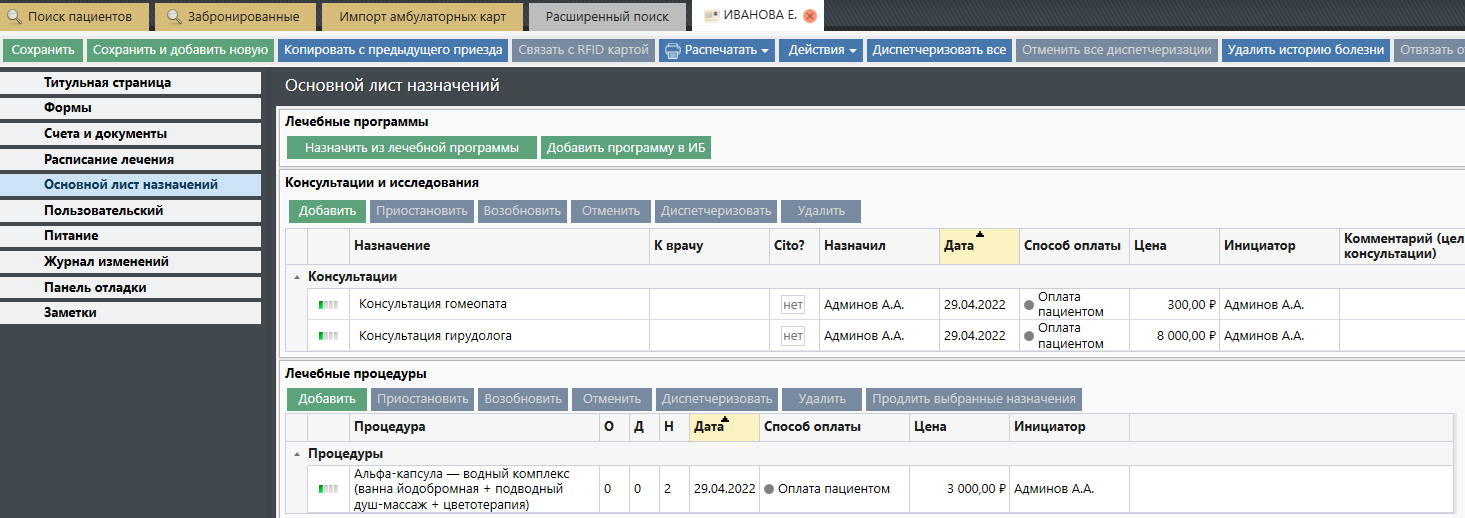Click Назначить из лечебной программы button

pos(412,148)
